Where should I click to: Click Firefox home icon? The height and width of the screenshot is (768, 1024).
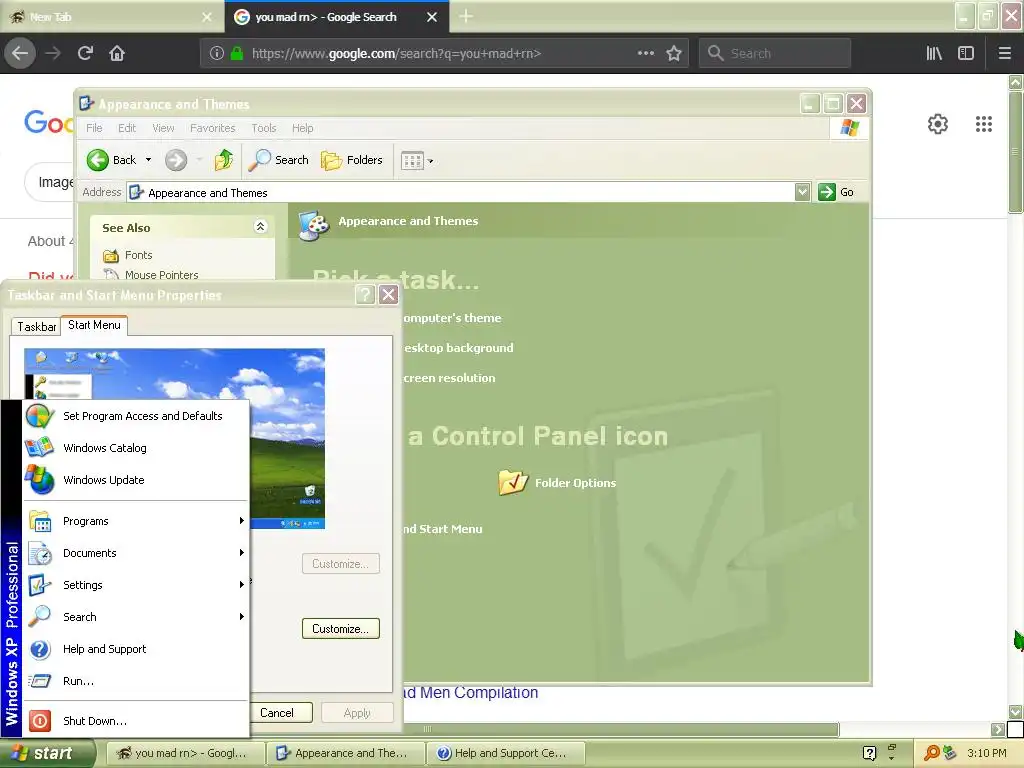(x=117, y=53)
